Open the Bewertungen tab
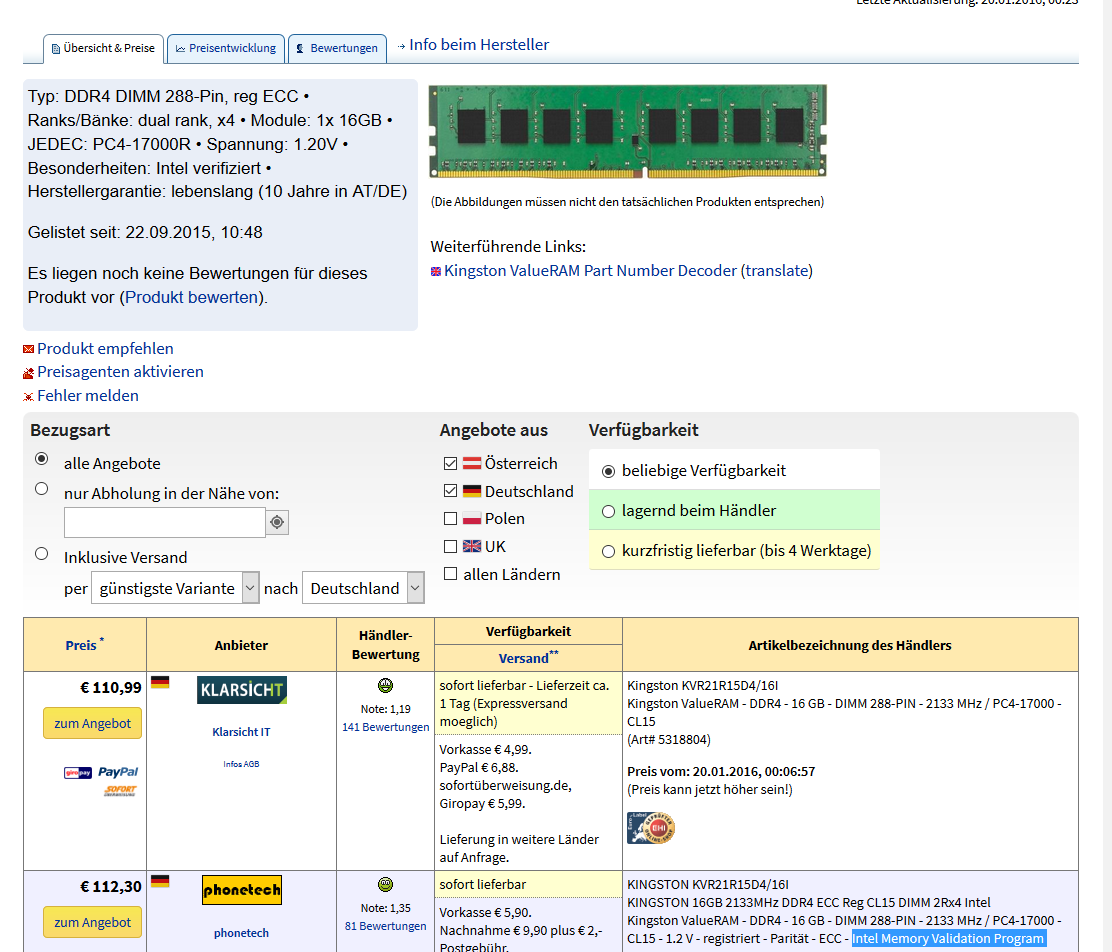The image size is (1112, 952). tap(338, 48)
